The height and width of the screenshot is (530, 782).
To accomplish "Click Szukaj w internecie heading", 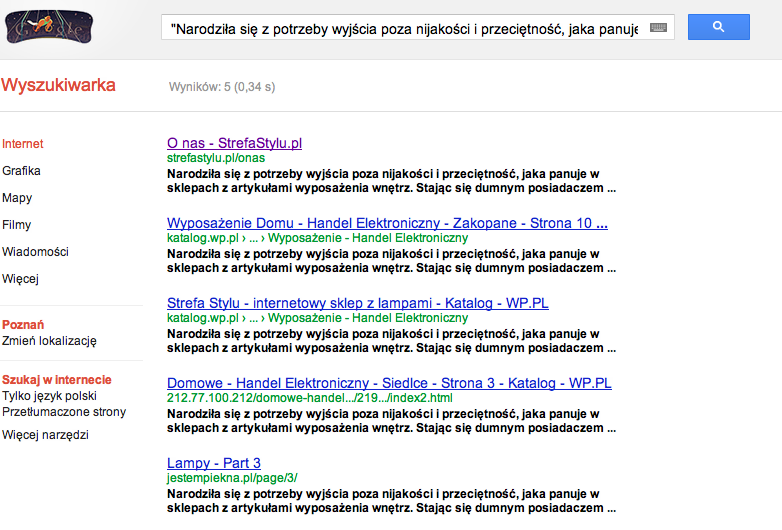I will (56, 380).
